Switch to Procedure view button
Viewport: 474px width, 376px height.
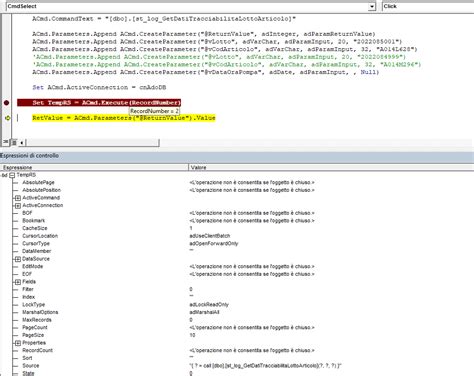coord(6,142)
